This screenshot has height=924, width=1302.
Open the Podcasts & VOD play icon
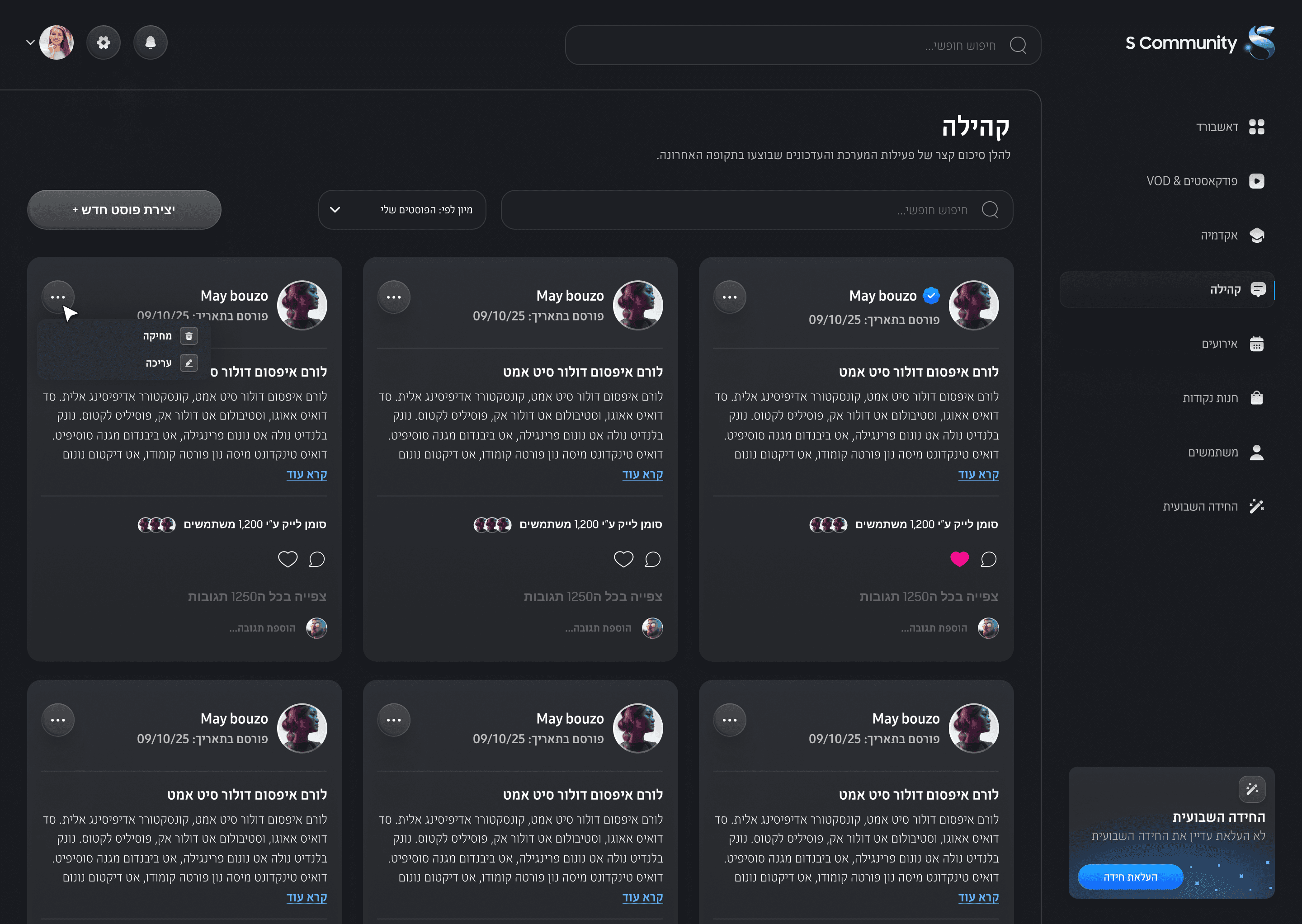pos(1256,181)
